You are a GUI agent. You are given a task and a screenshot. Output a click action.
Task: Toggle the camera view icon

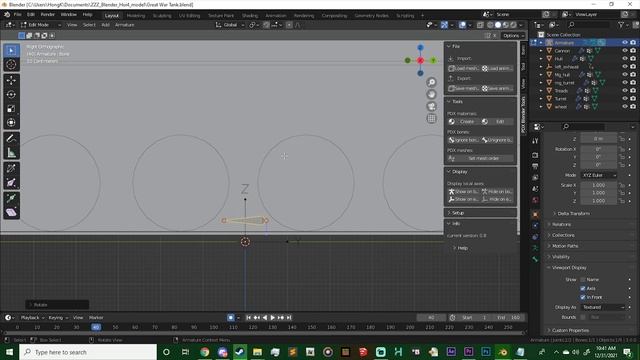(x=431, y=107)
